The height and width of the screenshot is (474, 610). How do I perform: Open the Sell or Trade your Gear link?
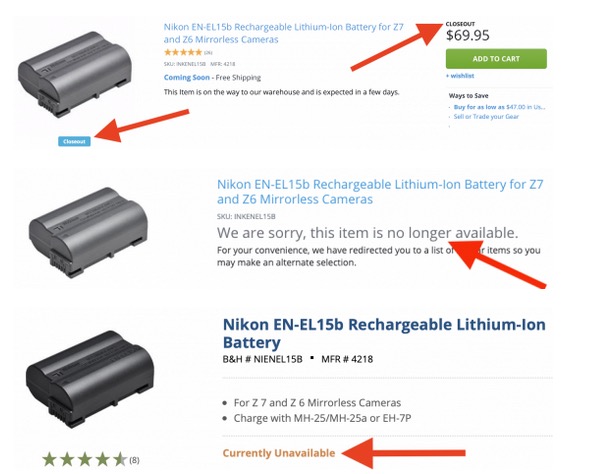pyautogui.click(x=486, y=117)
